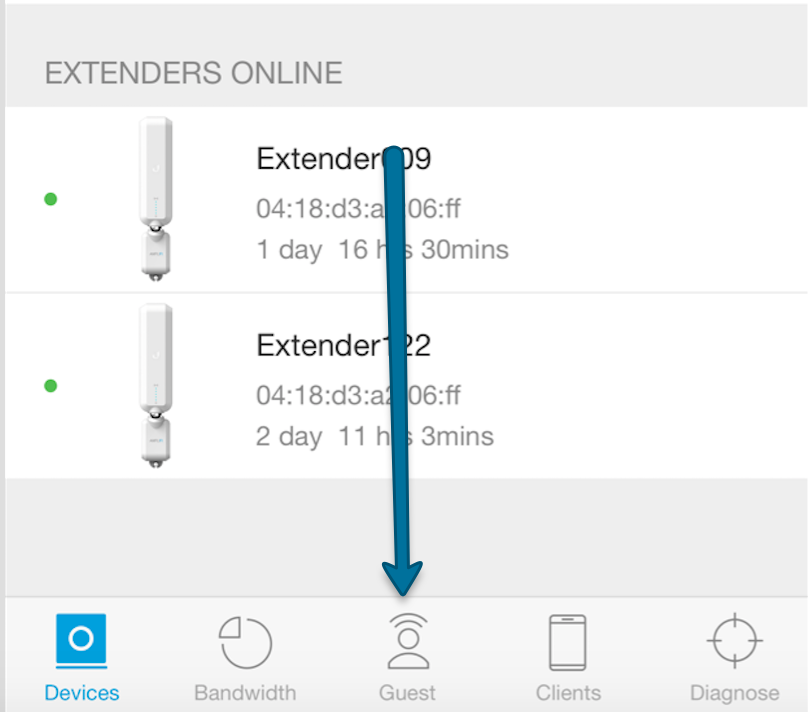Open the Bandwidth pie chart icon
The width and height of the screenshot is (808, 712).
[x=245, y=641]
